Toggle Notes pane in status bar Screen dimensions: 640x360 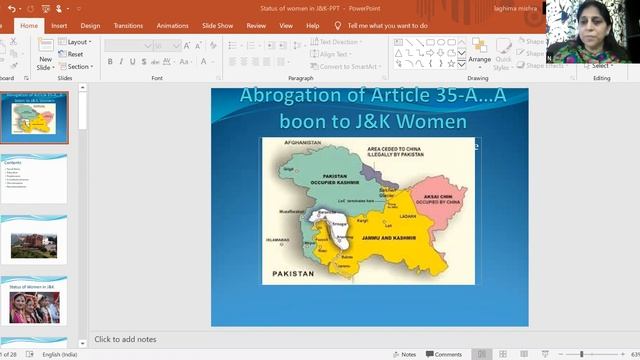(x=404, y=354)
